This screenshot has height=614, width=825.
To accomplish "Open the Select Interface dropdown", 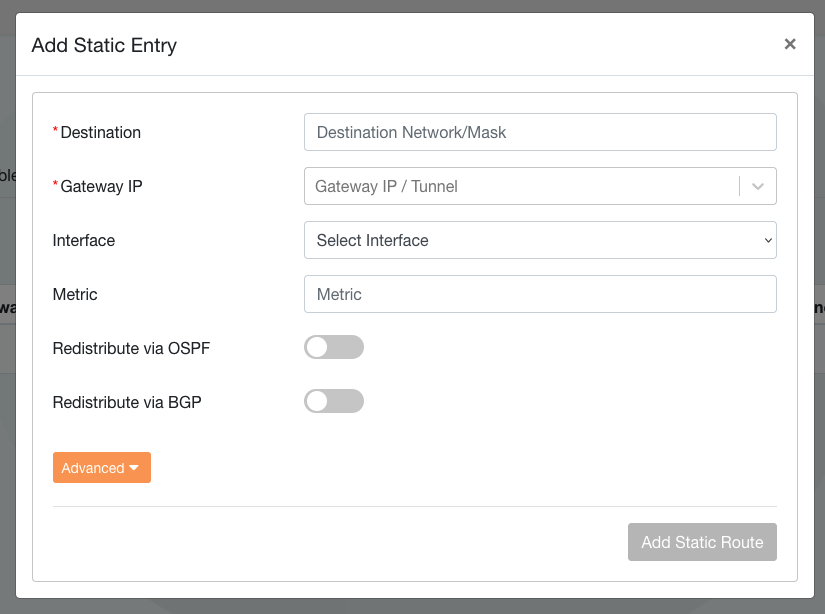I will point(540,240).
